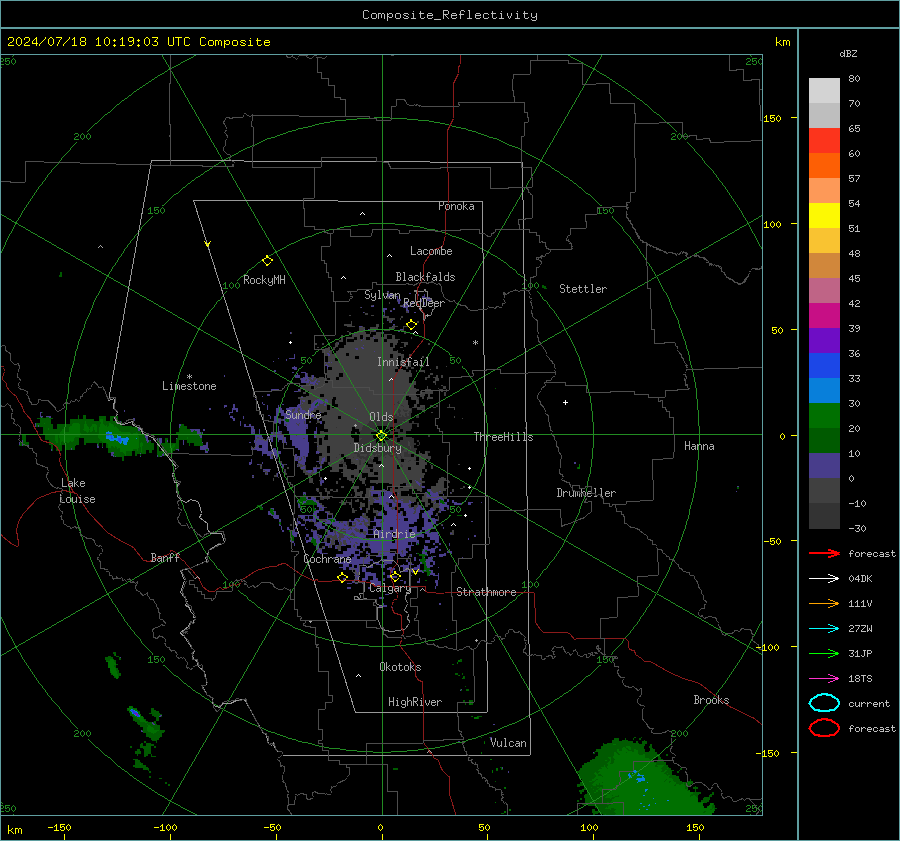Click the Hanna town label
Screen dimensions: 900x841
[x=699, y=446]
